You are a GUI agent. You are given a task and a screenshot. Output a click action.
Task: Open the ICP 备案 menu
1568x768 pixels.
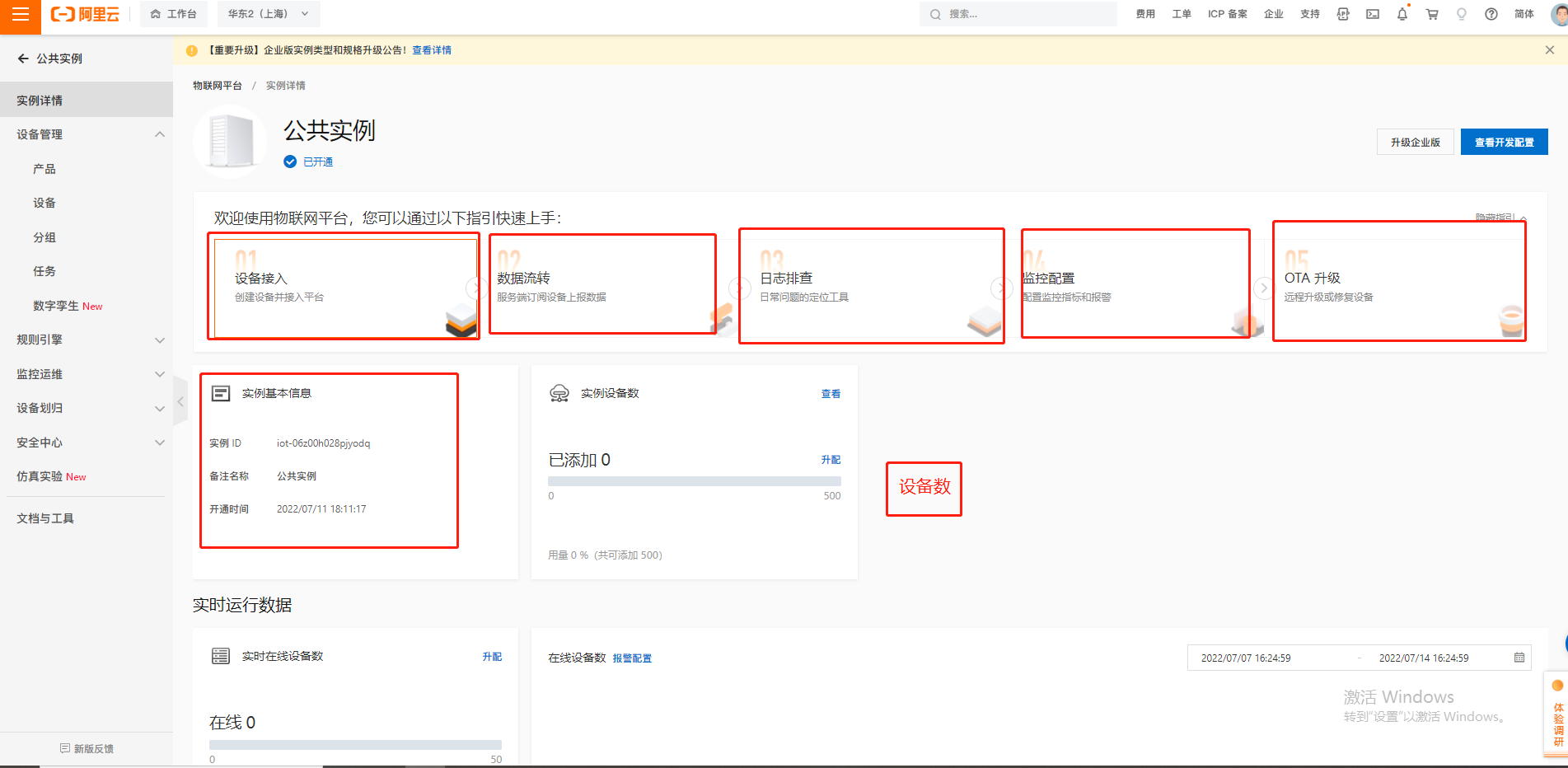point(1228,14)
